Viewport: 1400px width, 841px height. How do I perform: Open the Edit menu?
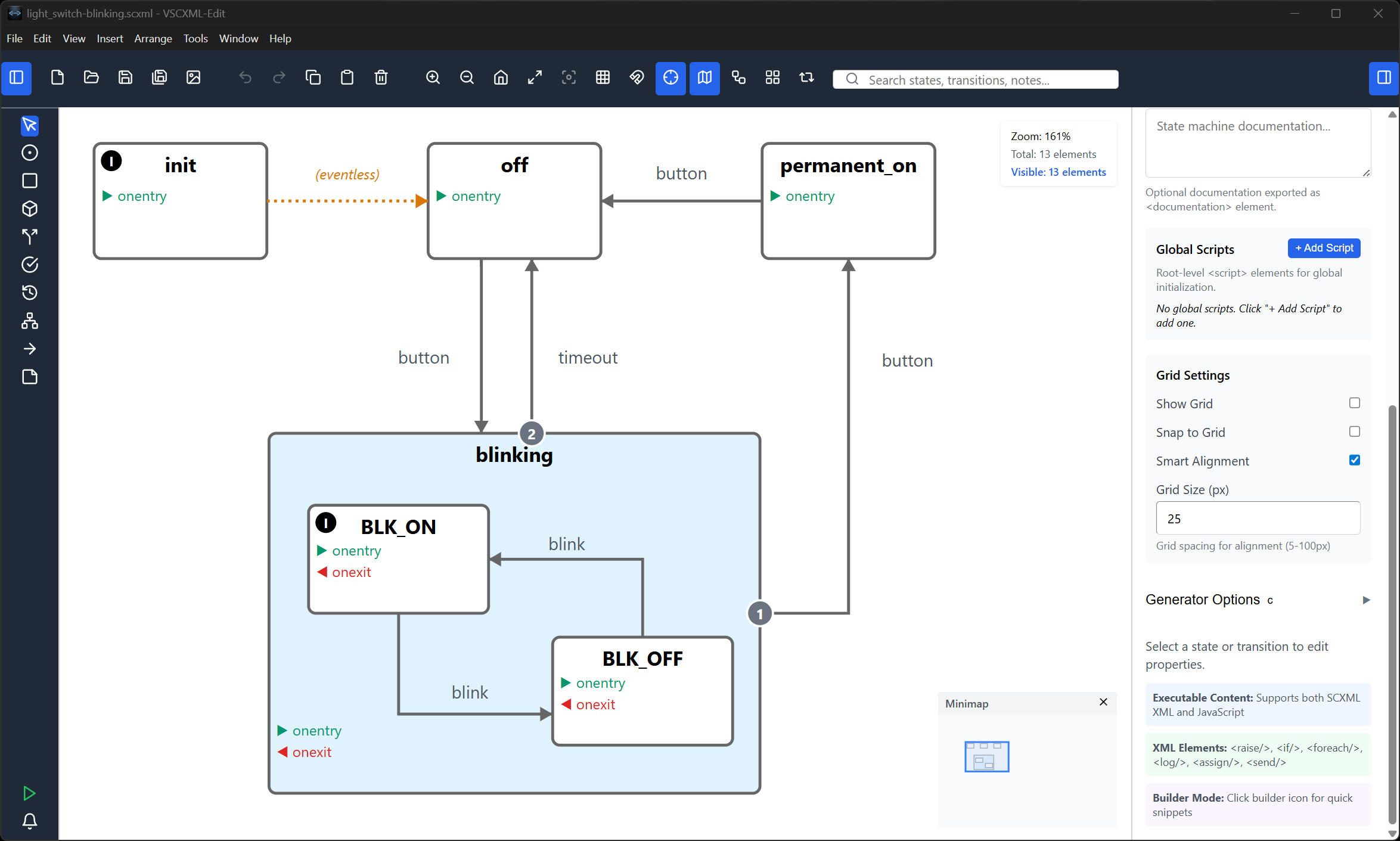click(42, 39)
